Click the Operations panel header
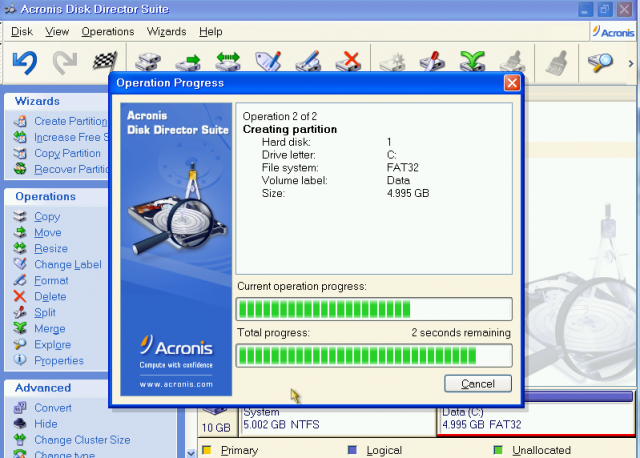Image resolution: width=640 pixels, height=458 pixels. coord(56,197)
